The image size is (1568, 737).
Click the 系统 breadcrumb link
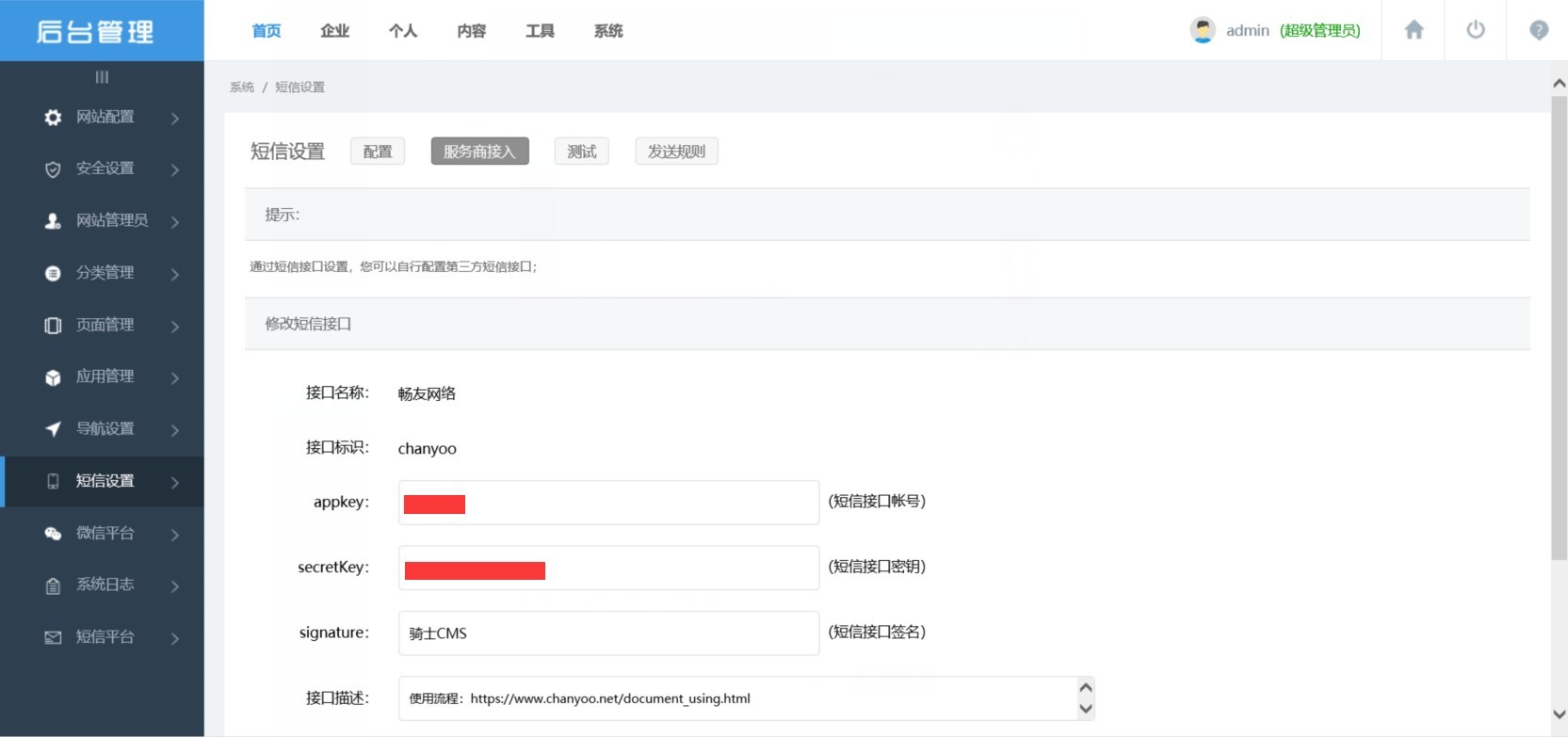(242, 87)
